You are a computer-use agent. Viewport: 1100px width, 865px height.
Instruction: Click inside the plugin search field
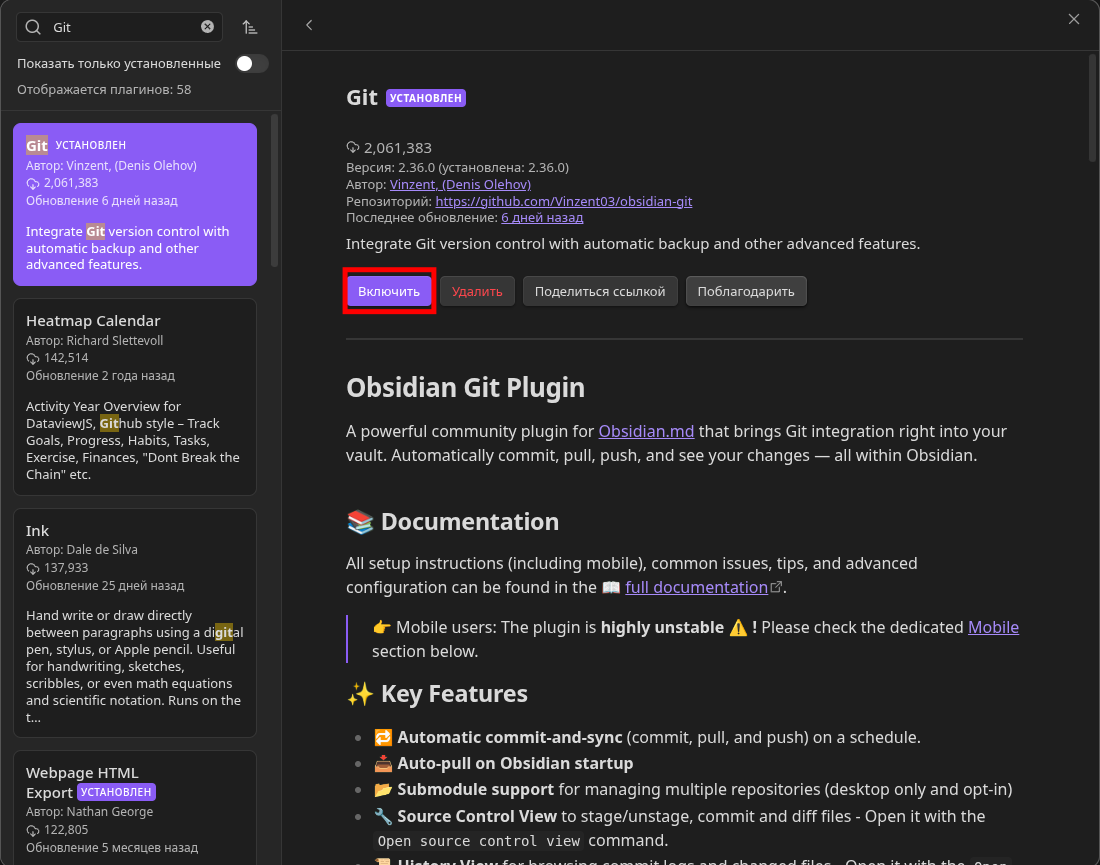(120, 27)
